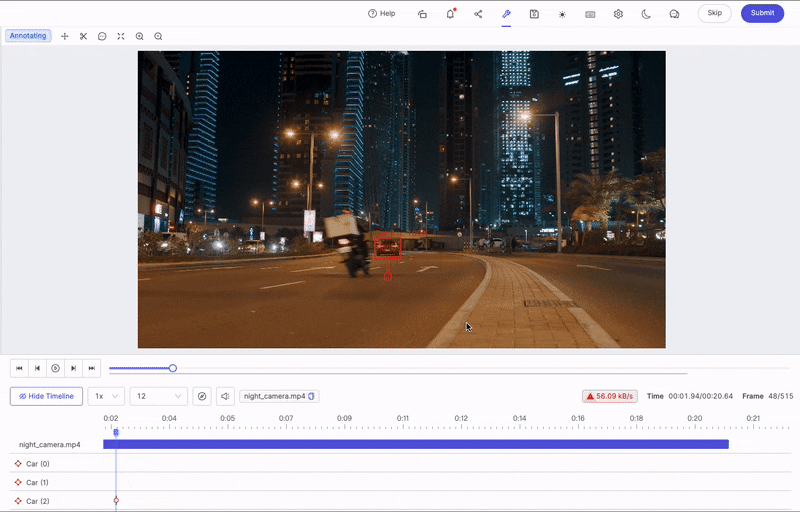
Task: Click the 0:11 mark on timeline ruler
Action: 403,418
